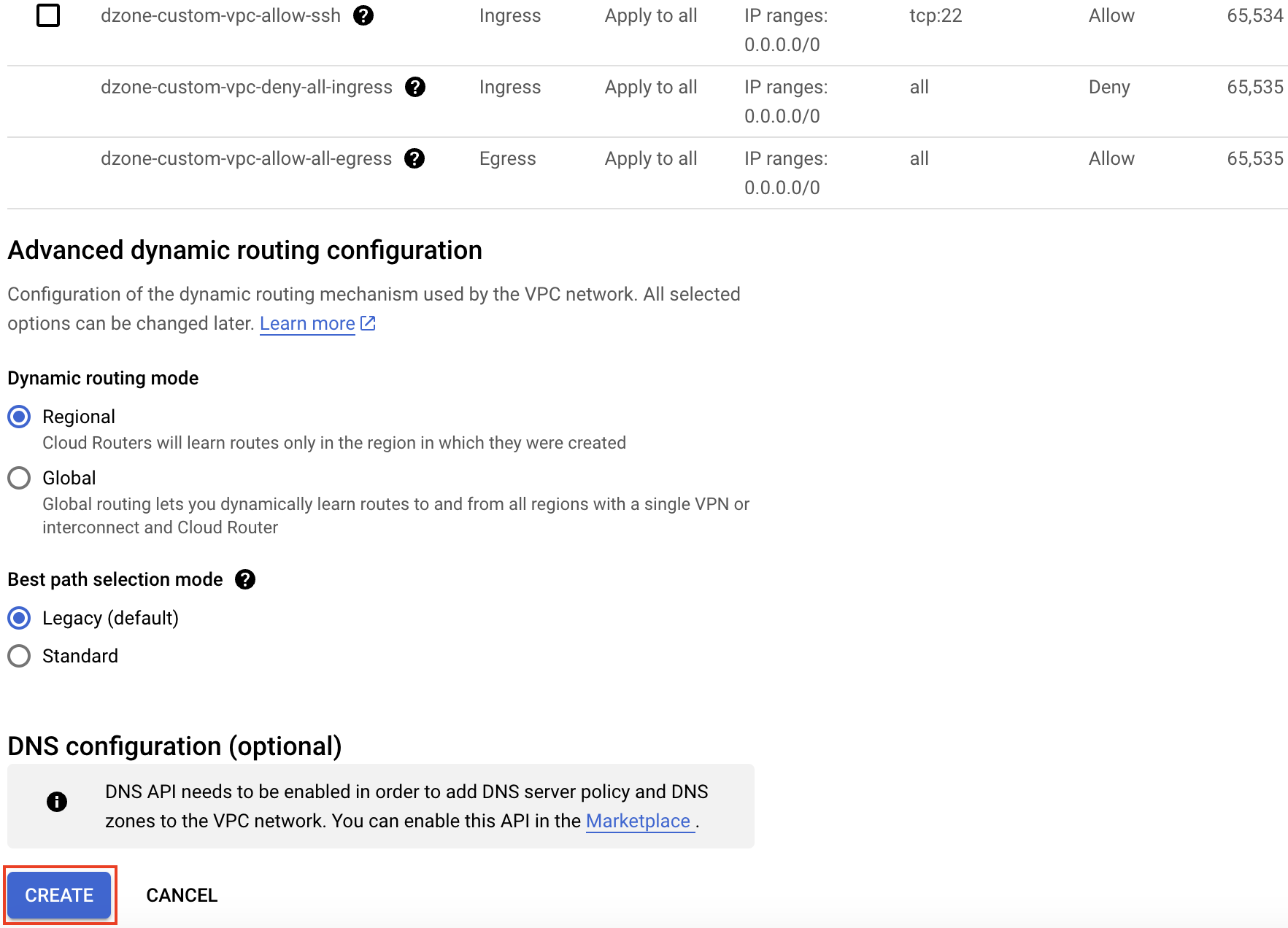Click the Deny action cell in ingress rule

pos(1109,87)
